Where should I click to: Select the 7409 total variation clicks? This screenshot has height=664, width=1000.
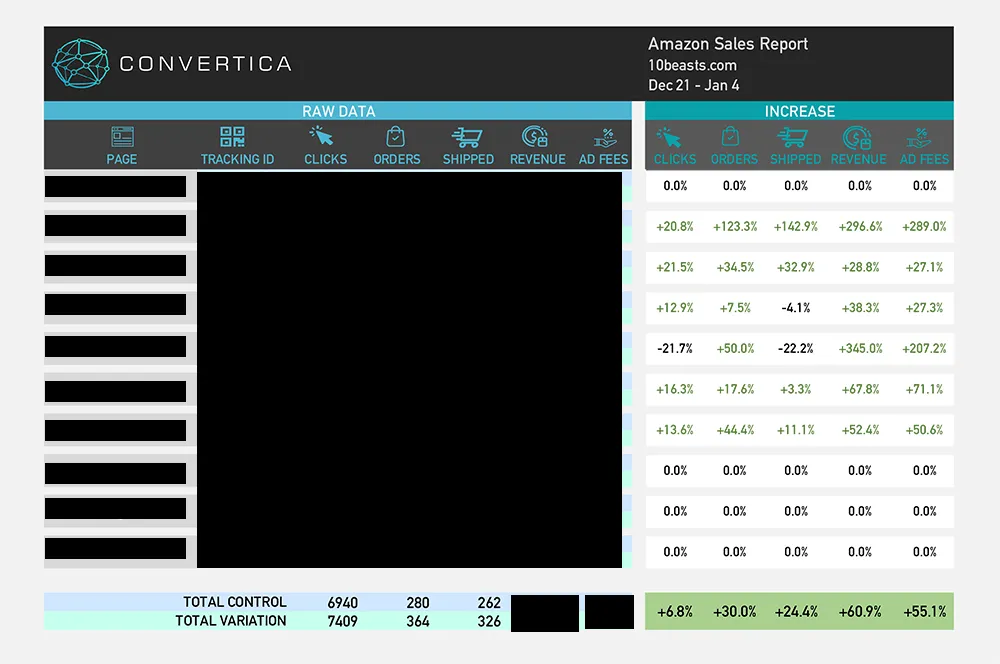tap(342, 621)
